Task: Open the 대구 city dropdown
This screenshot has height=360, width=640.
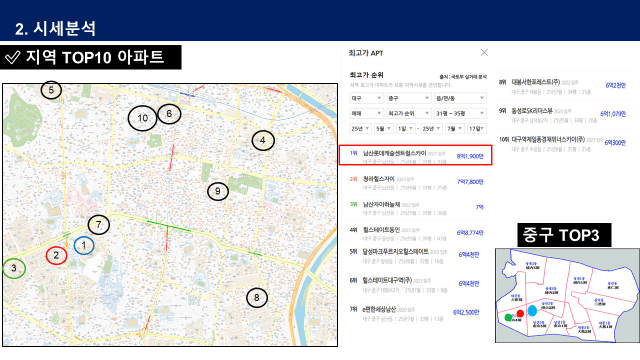Action: pyautogui.click(x=367, y=98)
